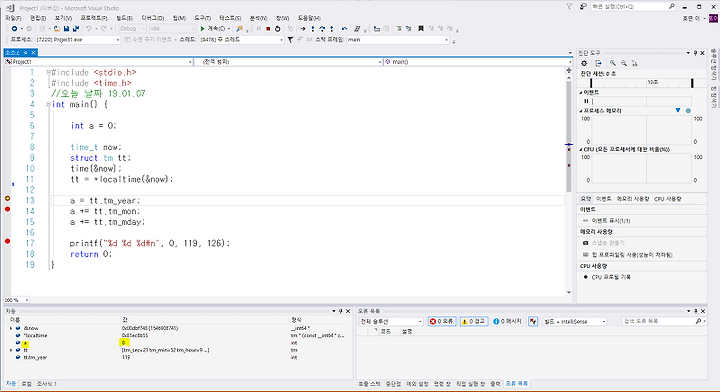The height and width of the screenshot is (392, 720).
Task: Click the bookmark icon in the toolbar
Action: (x=421, y=28)
